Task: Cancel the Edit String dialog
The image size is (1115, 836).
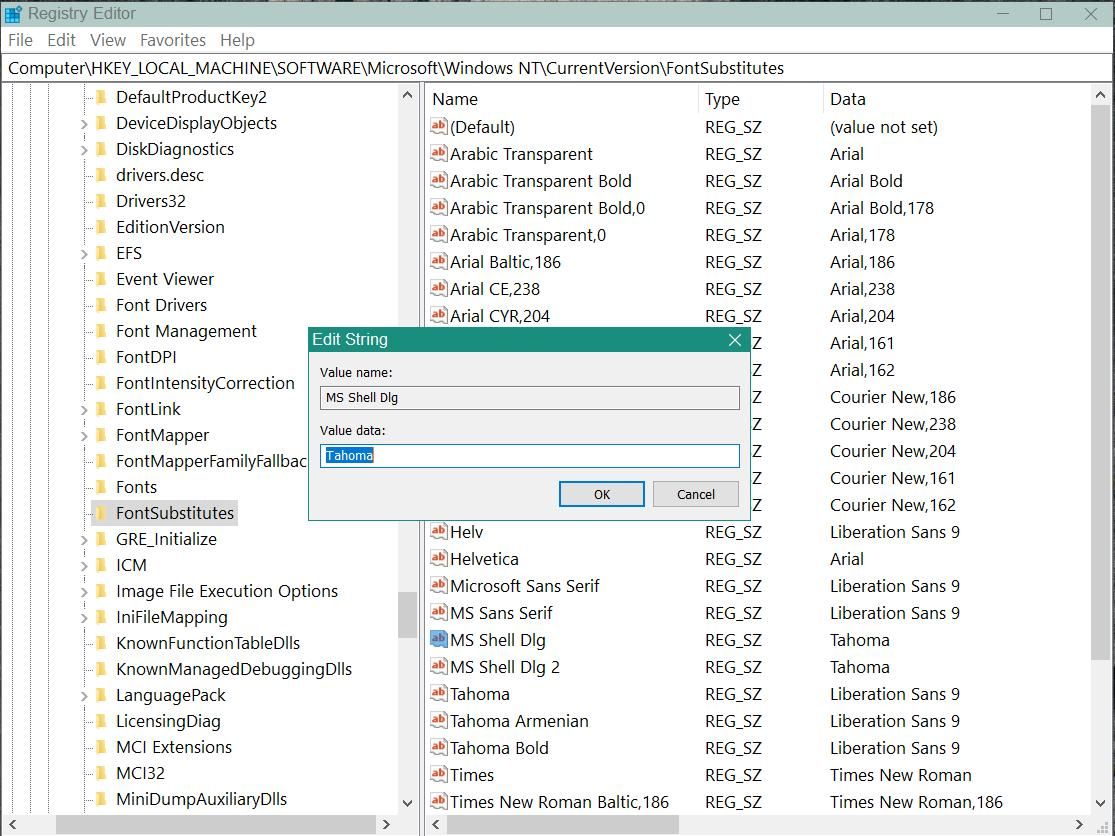Action: pyautogui.click(x=695, y=494)
